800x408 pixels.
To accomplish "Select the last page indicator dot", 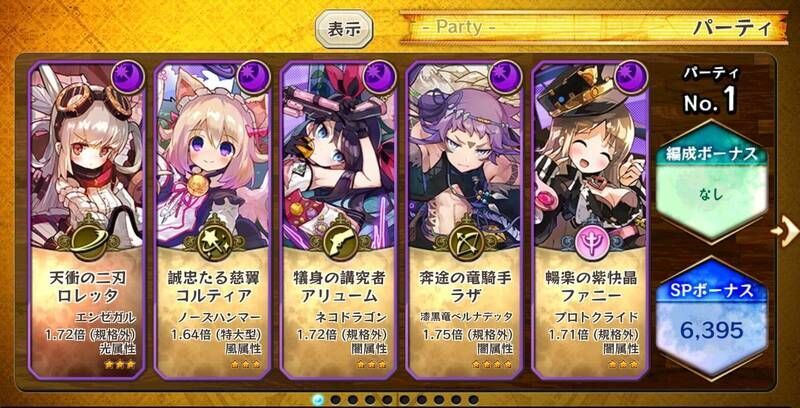I will coord(474,399).
